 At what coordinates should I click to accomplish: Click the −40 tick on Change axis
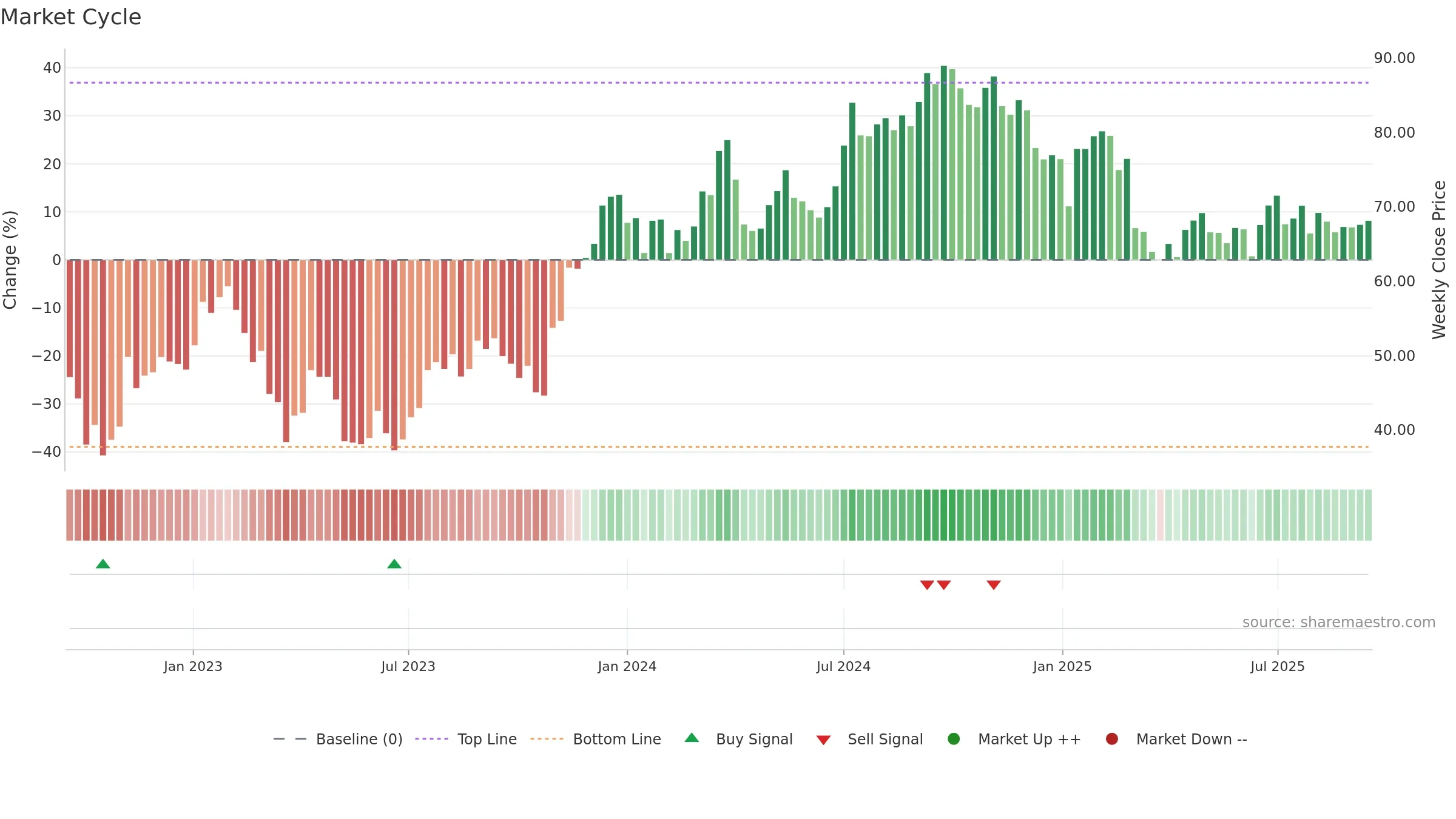point(47,452)
